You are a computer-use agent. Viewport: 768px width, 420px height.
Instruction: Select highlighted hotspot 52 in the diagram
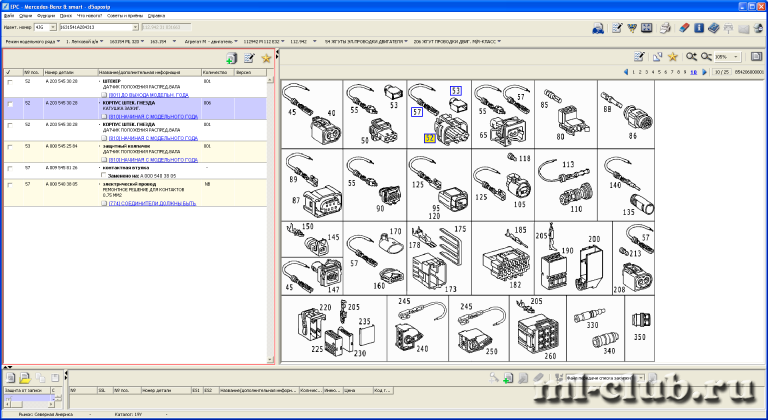pyautogui.click(x=430, y=138)
